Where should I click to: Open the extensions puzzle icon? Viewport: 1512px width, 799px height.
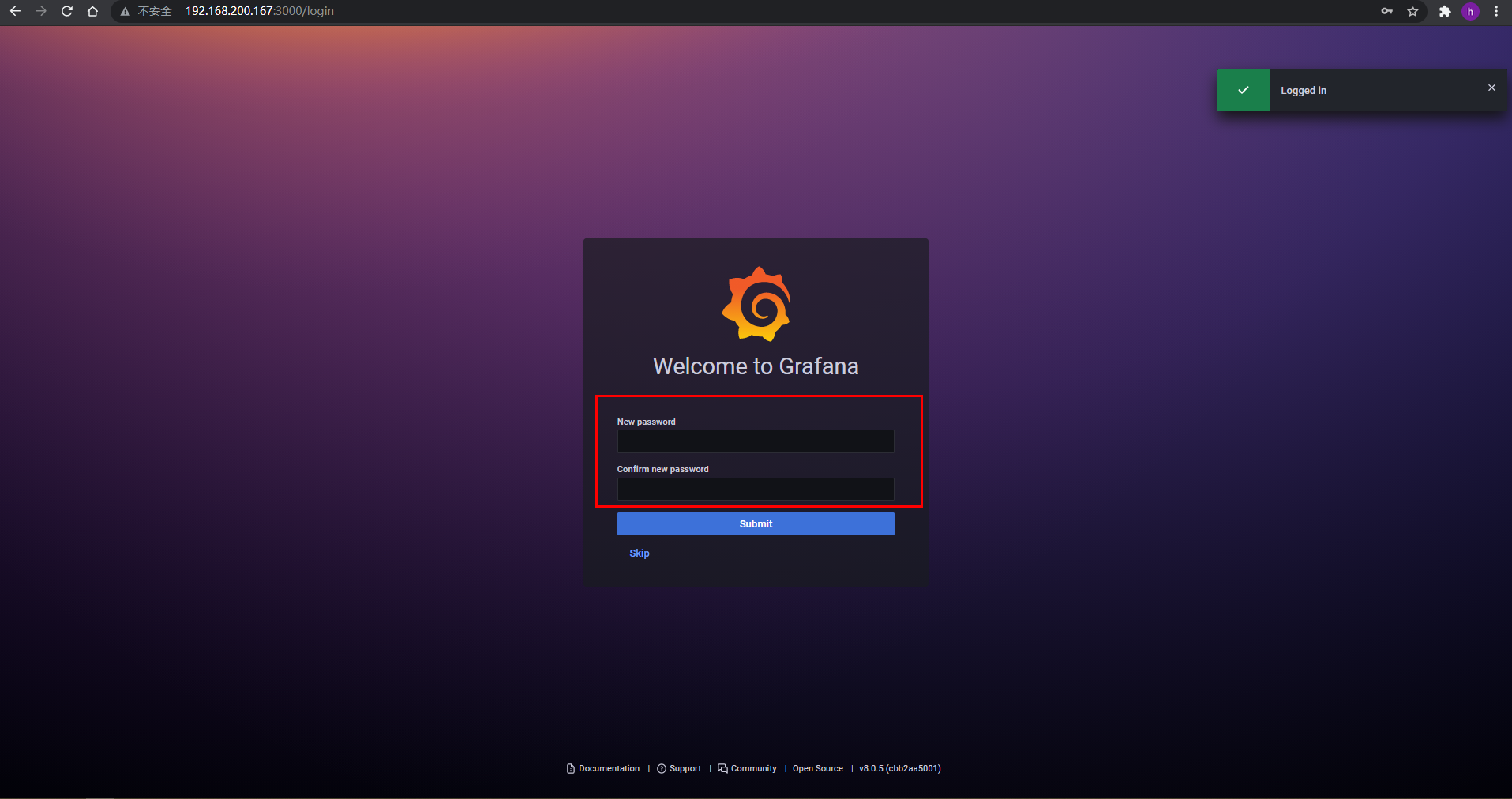[x=1445, y=11]
